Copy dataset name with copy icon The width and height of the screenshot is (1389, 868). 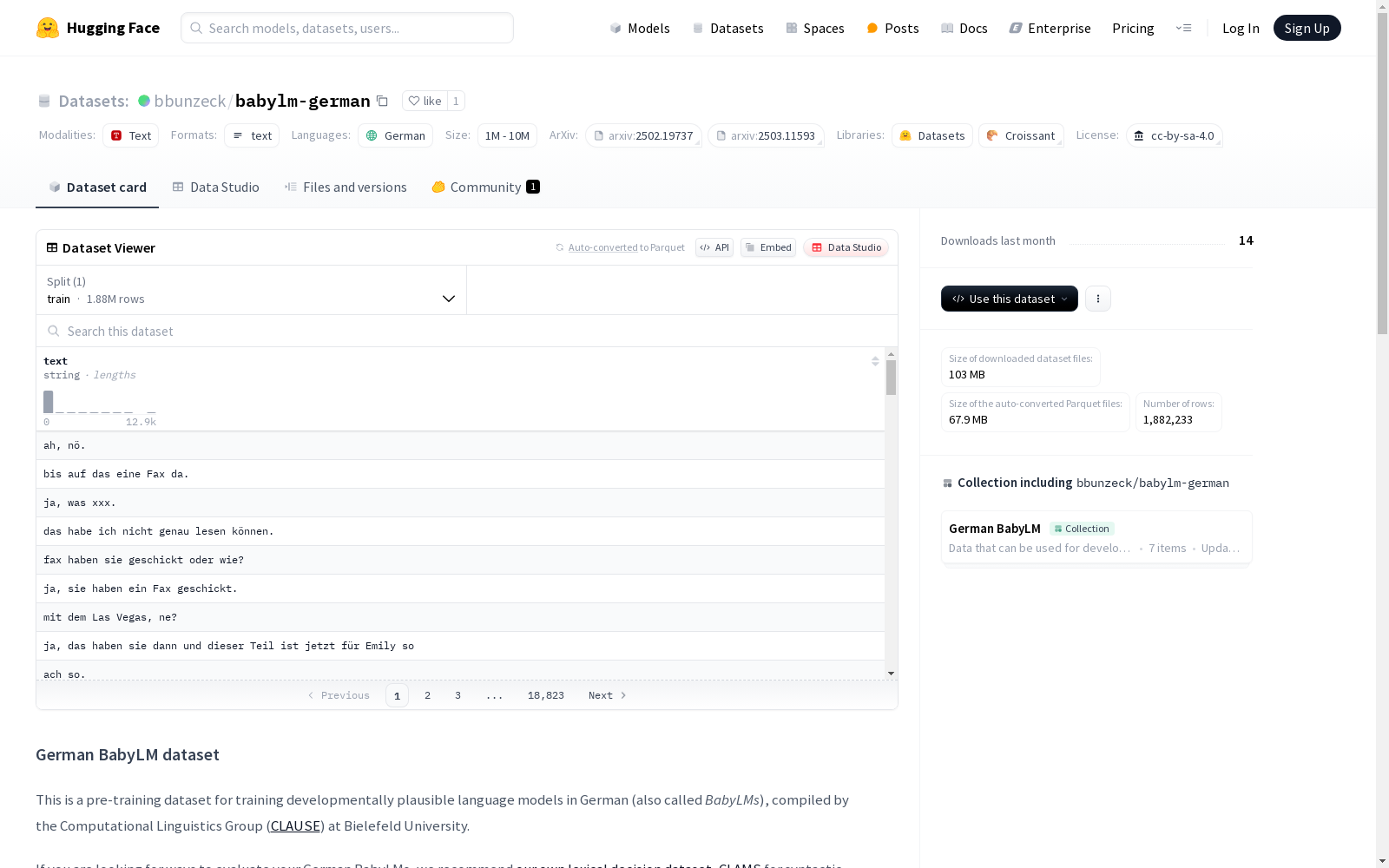382,101
